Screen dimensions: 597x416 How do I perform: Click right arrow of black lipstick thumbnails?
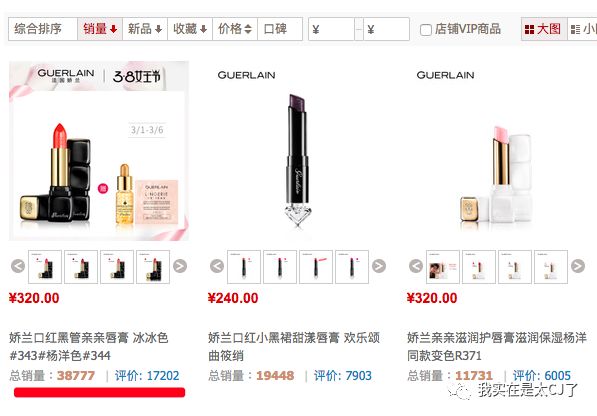tap(379, 266)
